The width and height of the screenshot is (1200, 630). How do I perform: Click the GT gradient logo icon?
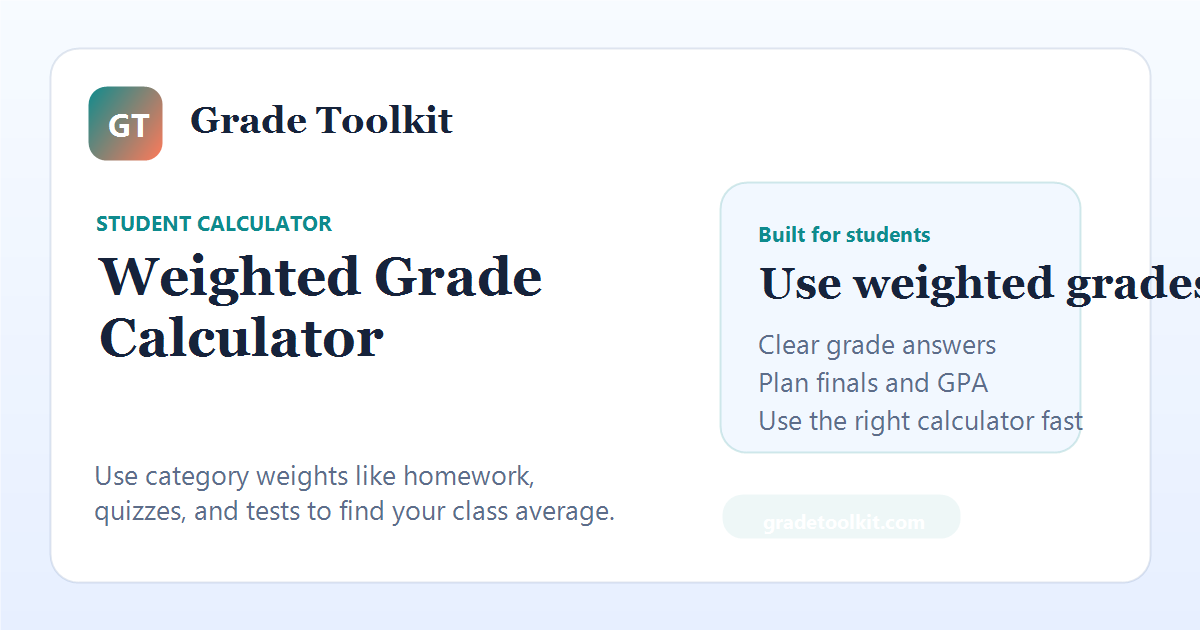125,124
